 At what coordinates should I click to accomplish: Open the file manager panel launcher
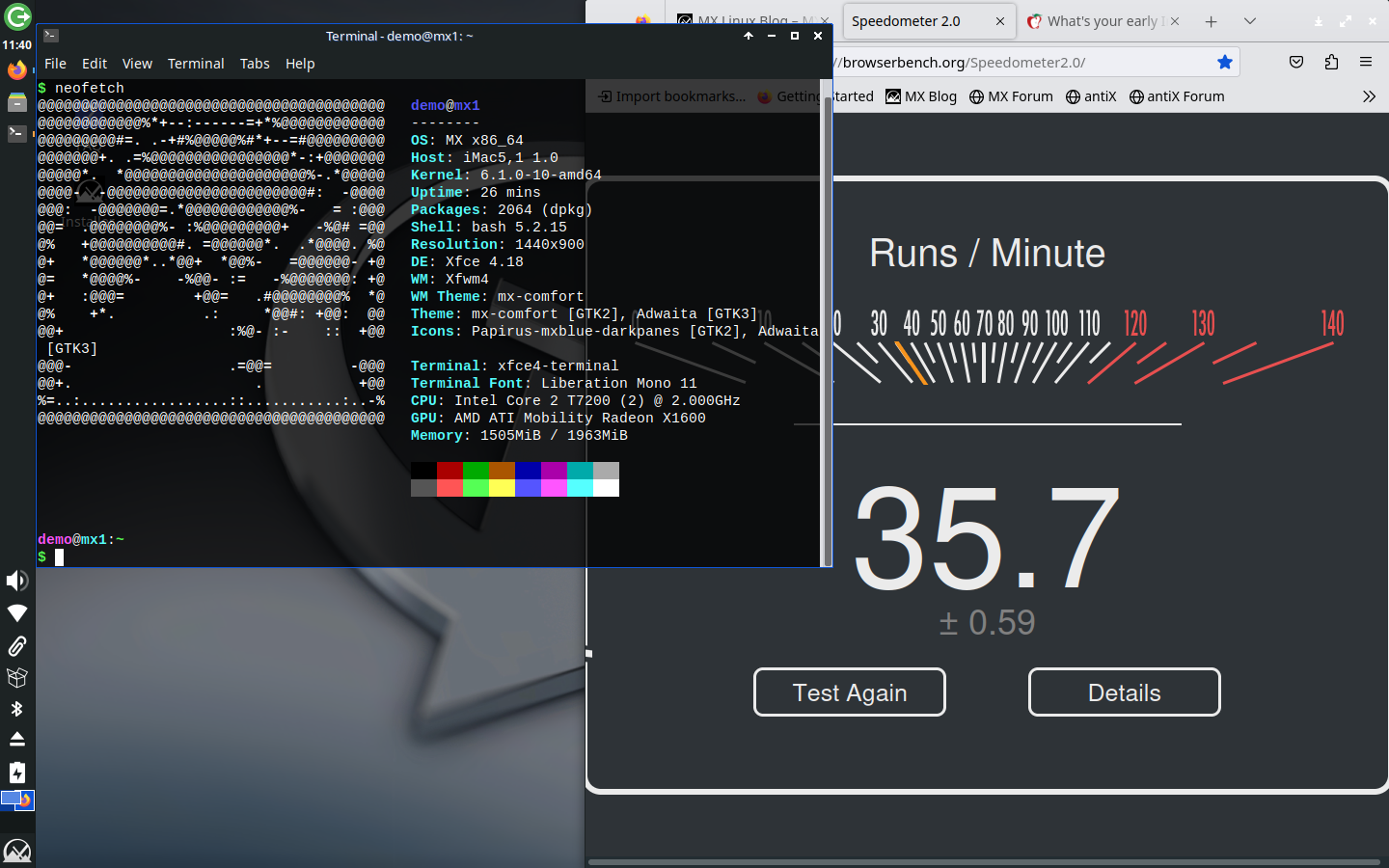tap(17, 102)
